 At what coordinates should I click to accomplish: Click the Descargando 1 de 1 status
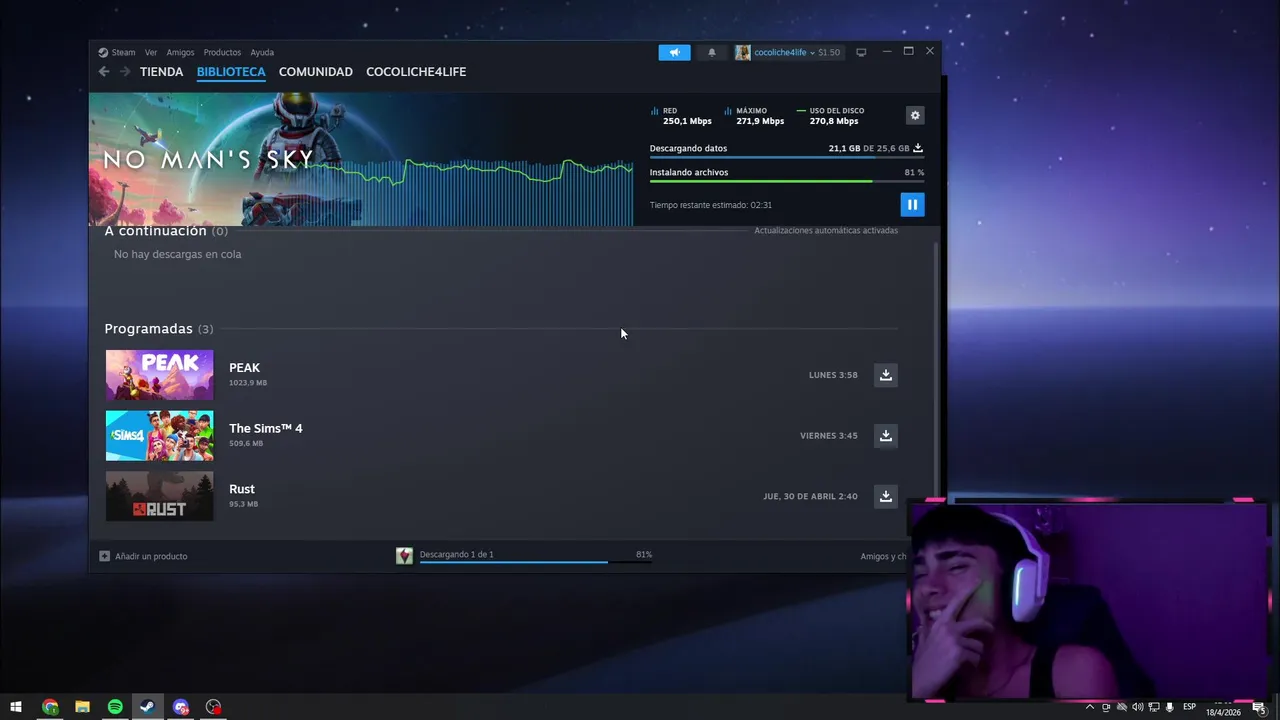456,554
